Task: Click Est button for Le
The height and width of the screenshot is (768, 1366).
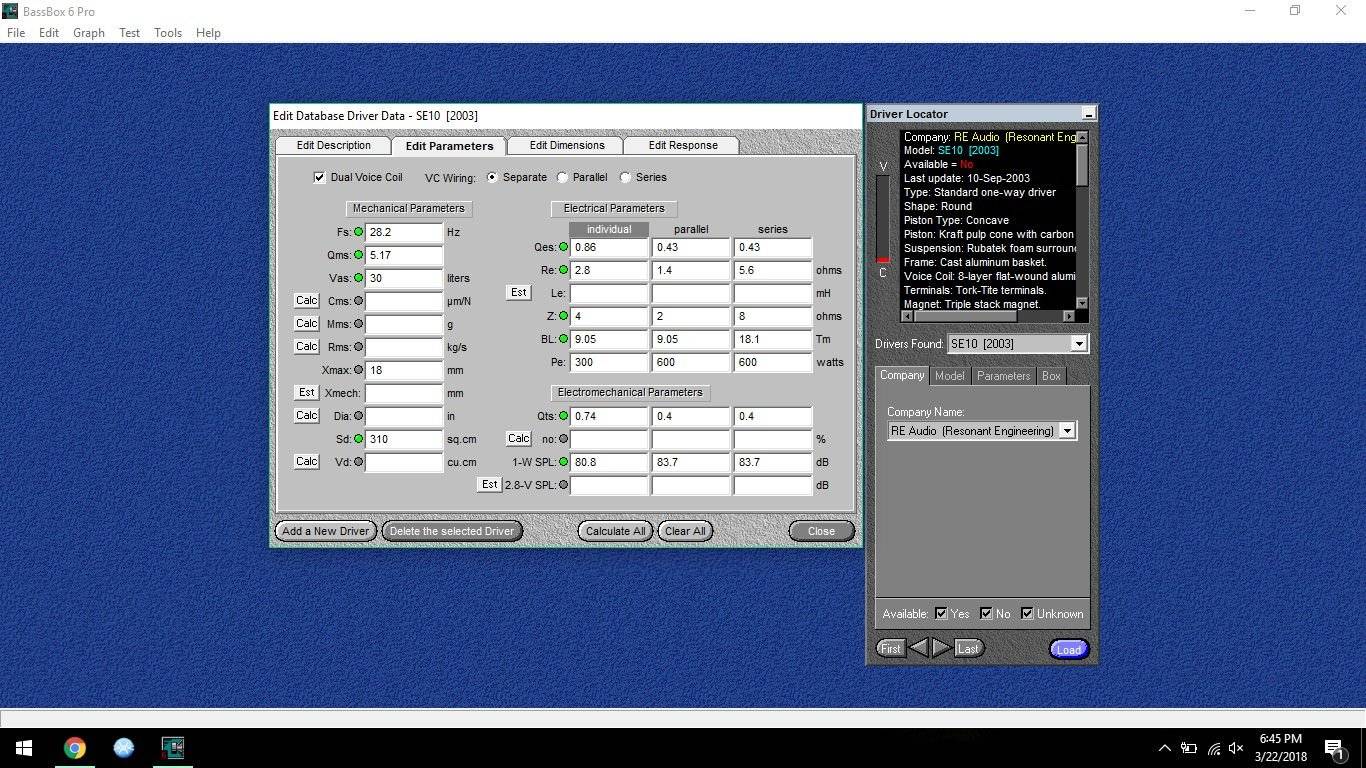Action: 518,293
